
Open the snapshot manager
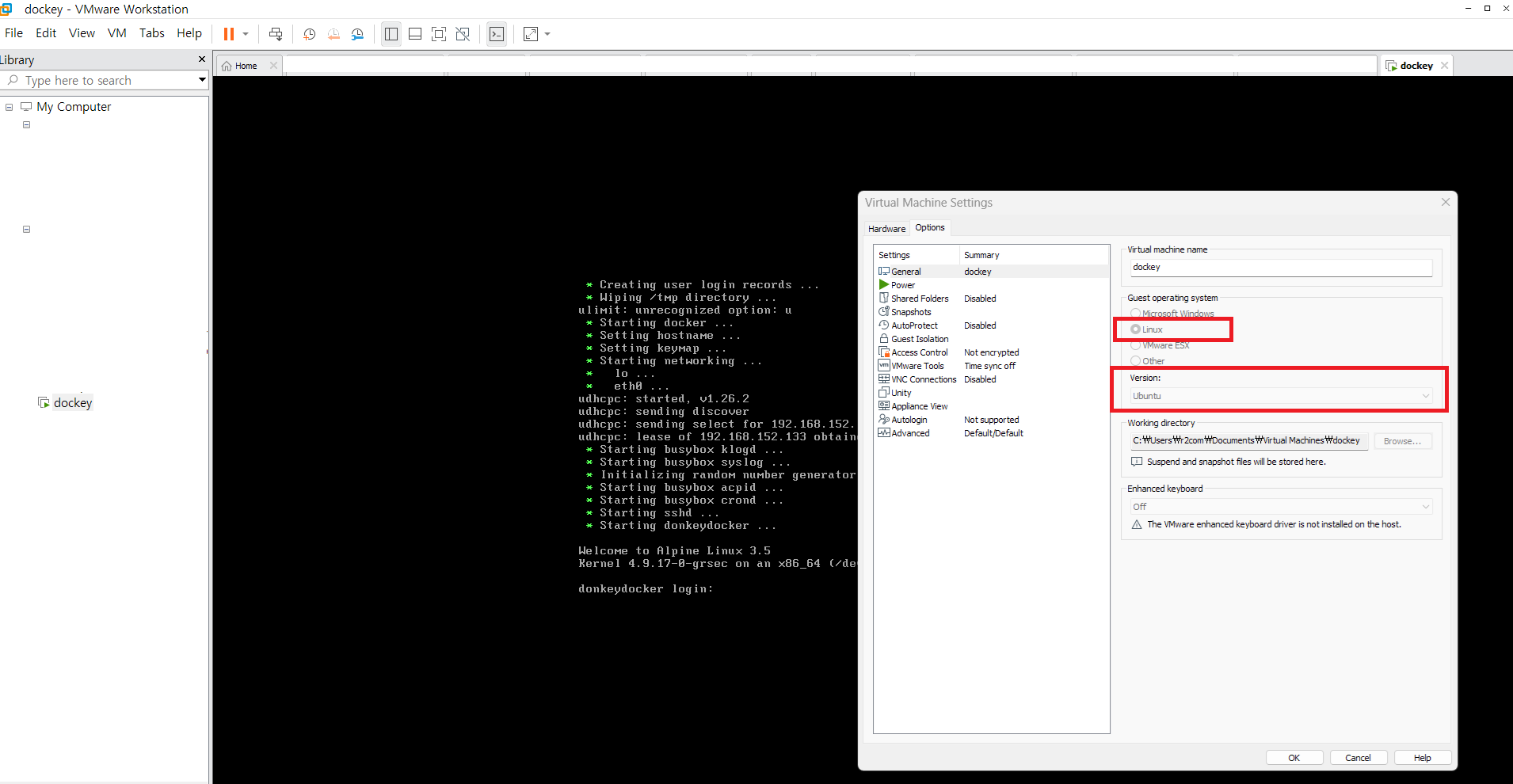(x=358, y=34)
